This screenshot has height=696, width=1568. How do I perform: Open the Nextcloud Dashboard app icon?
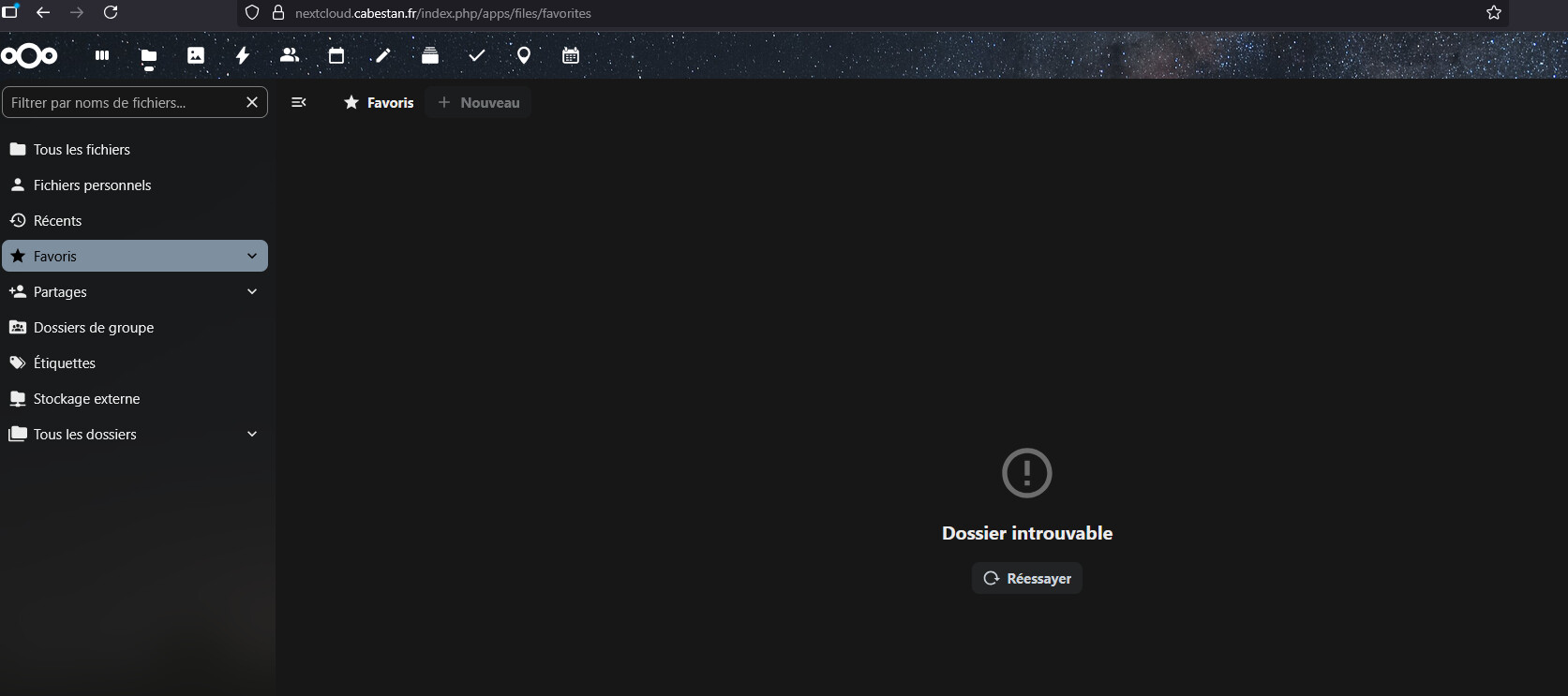pyautogui.click(x=102, y=55)
